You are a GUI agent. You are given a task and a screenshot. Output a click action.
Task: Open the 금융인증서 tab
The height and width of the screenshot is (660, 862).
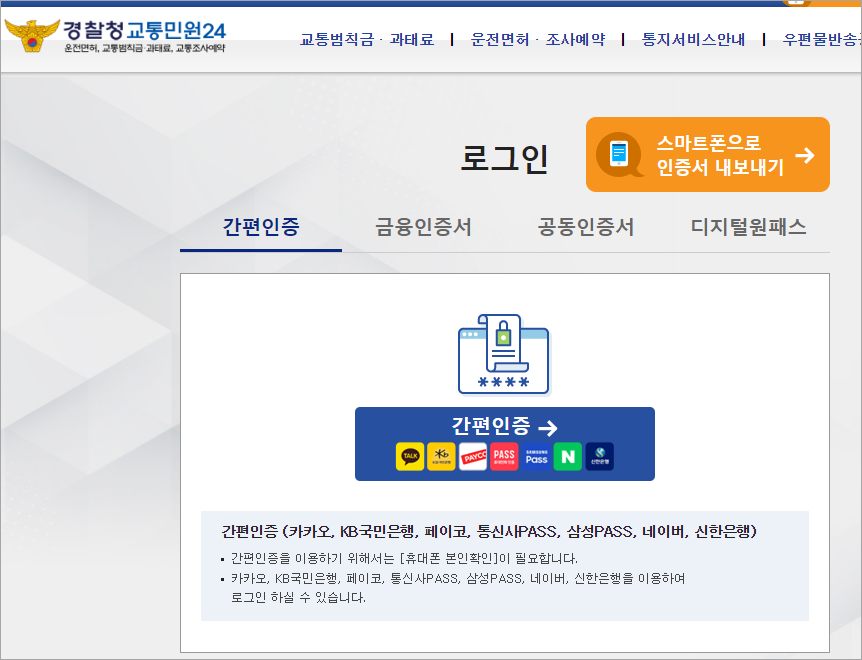pos(423,227)
